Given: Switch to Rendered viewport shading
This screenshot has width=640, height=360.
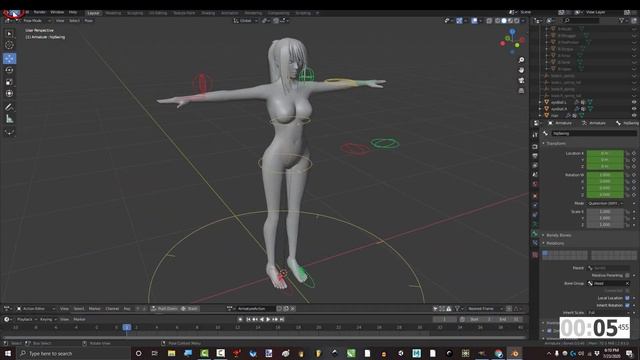Looking at the screenshot, I should tap(517, 20).
